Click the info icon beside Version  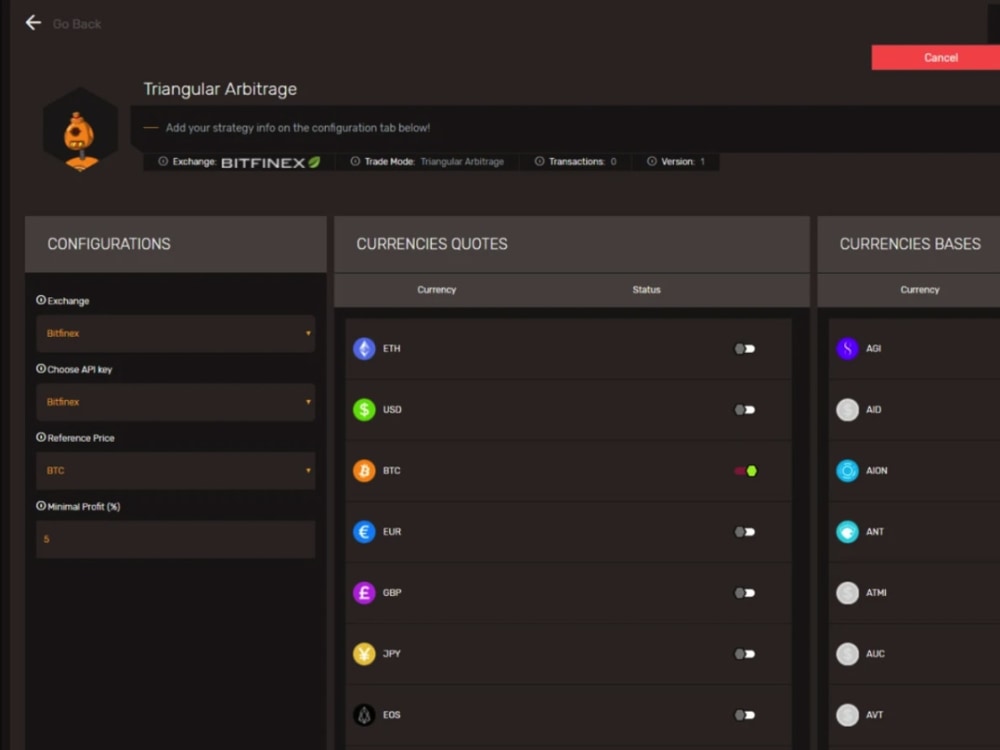coord(652,161)
